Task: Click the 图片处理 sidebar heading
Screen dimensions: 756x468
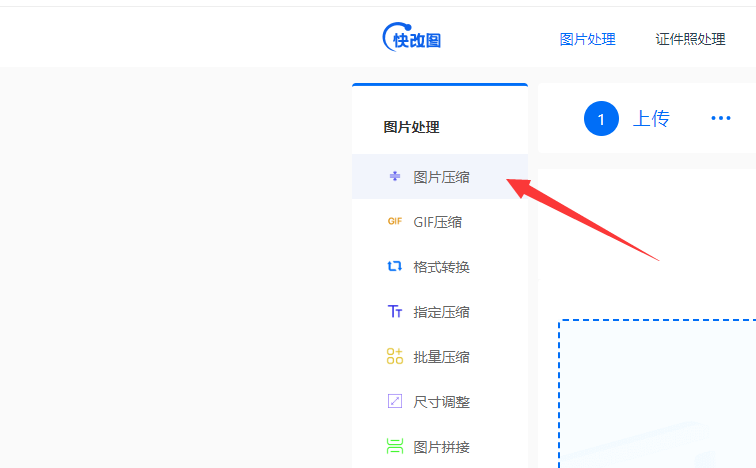Action: click(411, 127)
